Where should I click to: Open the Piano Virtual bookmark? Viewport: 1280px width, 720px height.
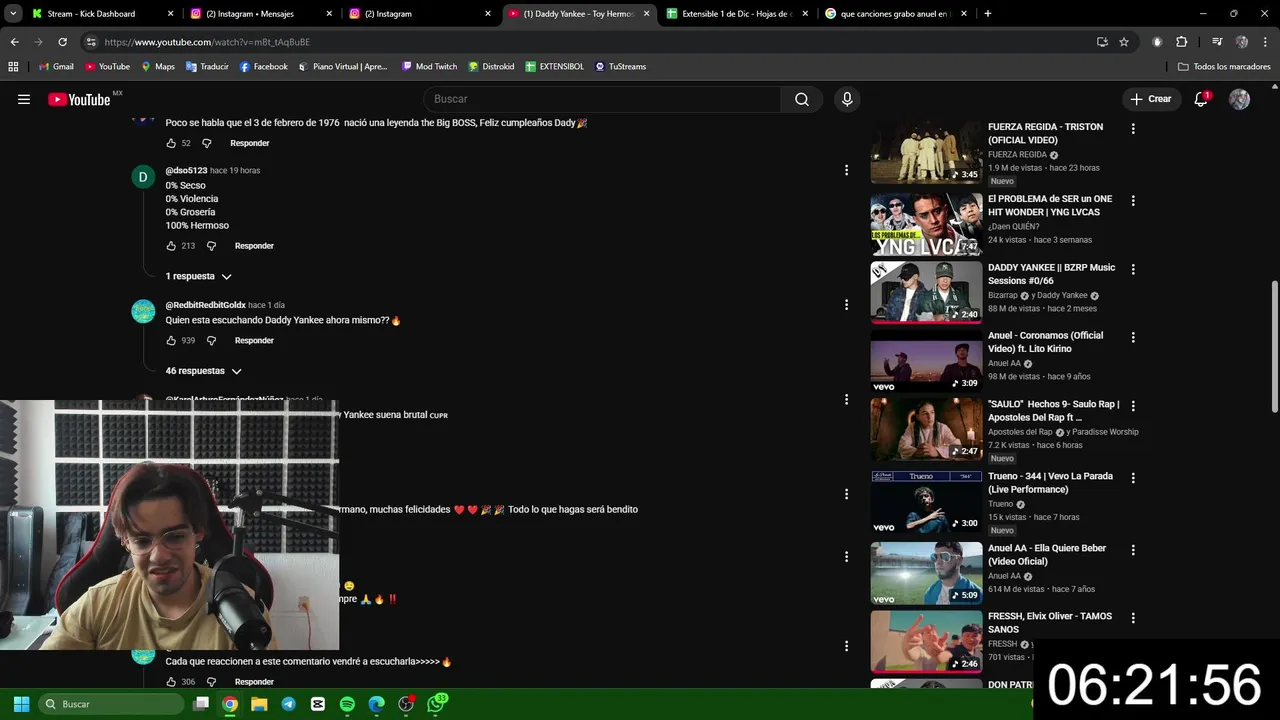[342, 67]
